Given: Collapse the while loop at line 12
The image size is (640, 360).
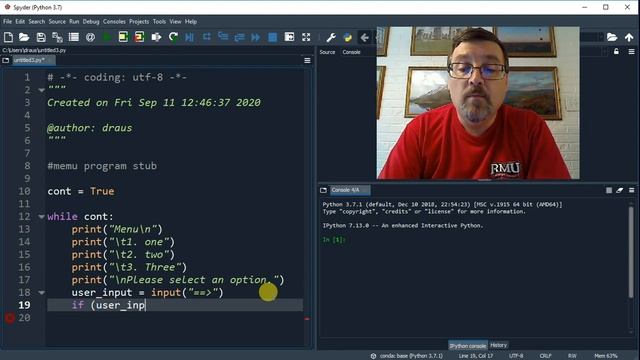Looking at the screenshot, I should click(41, 216).
